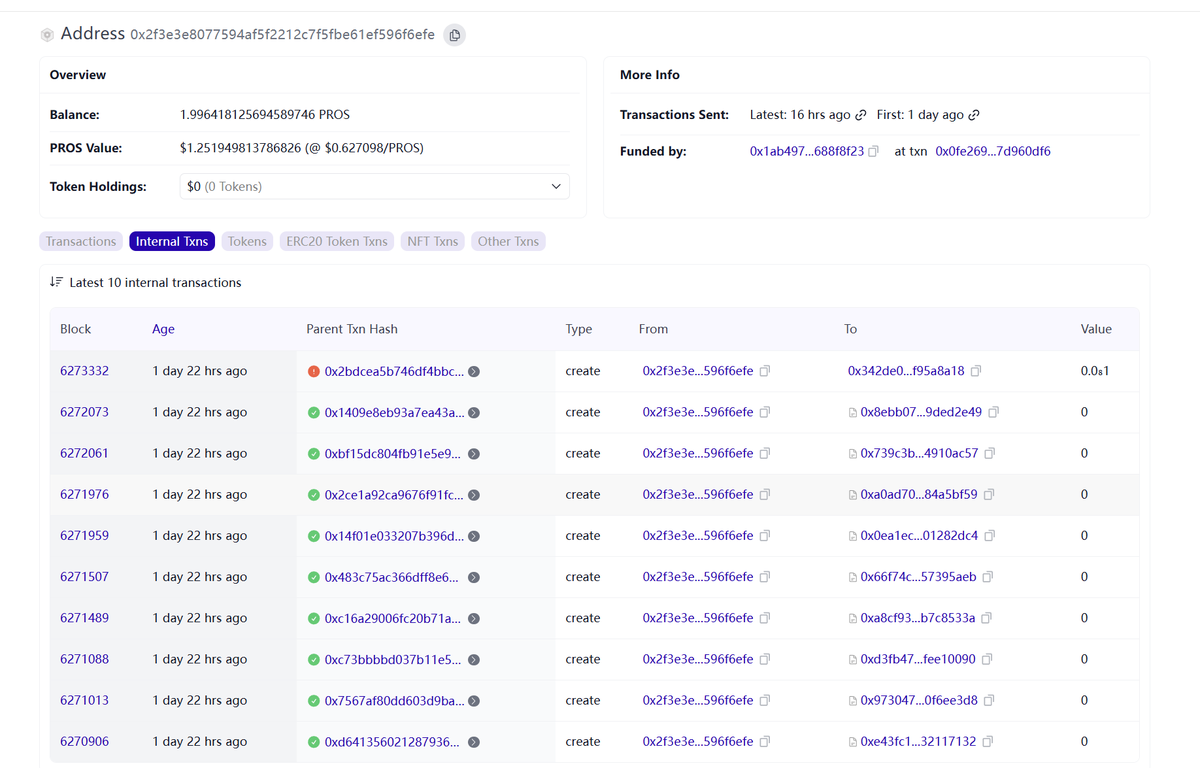
Task: Copy the funded-by address 0x1ab497...688f8f23
Action: pyautogui.click(x=873, y=152)
